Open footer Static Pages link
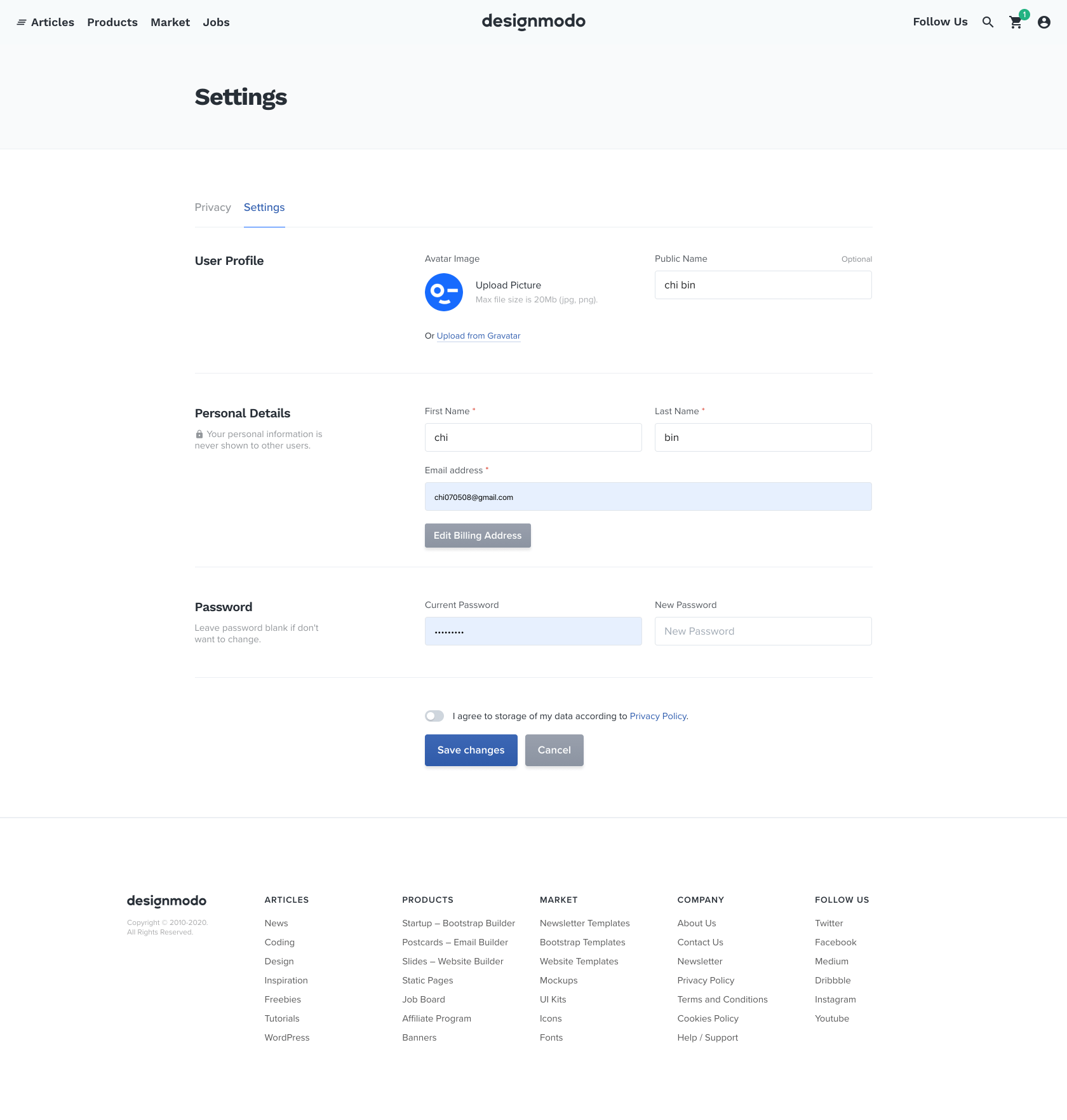This screenshot has width=1067, height=1120. (427, 980)
